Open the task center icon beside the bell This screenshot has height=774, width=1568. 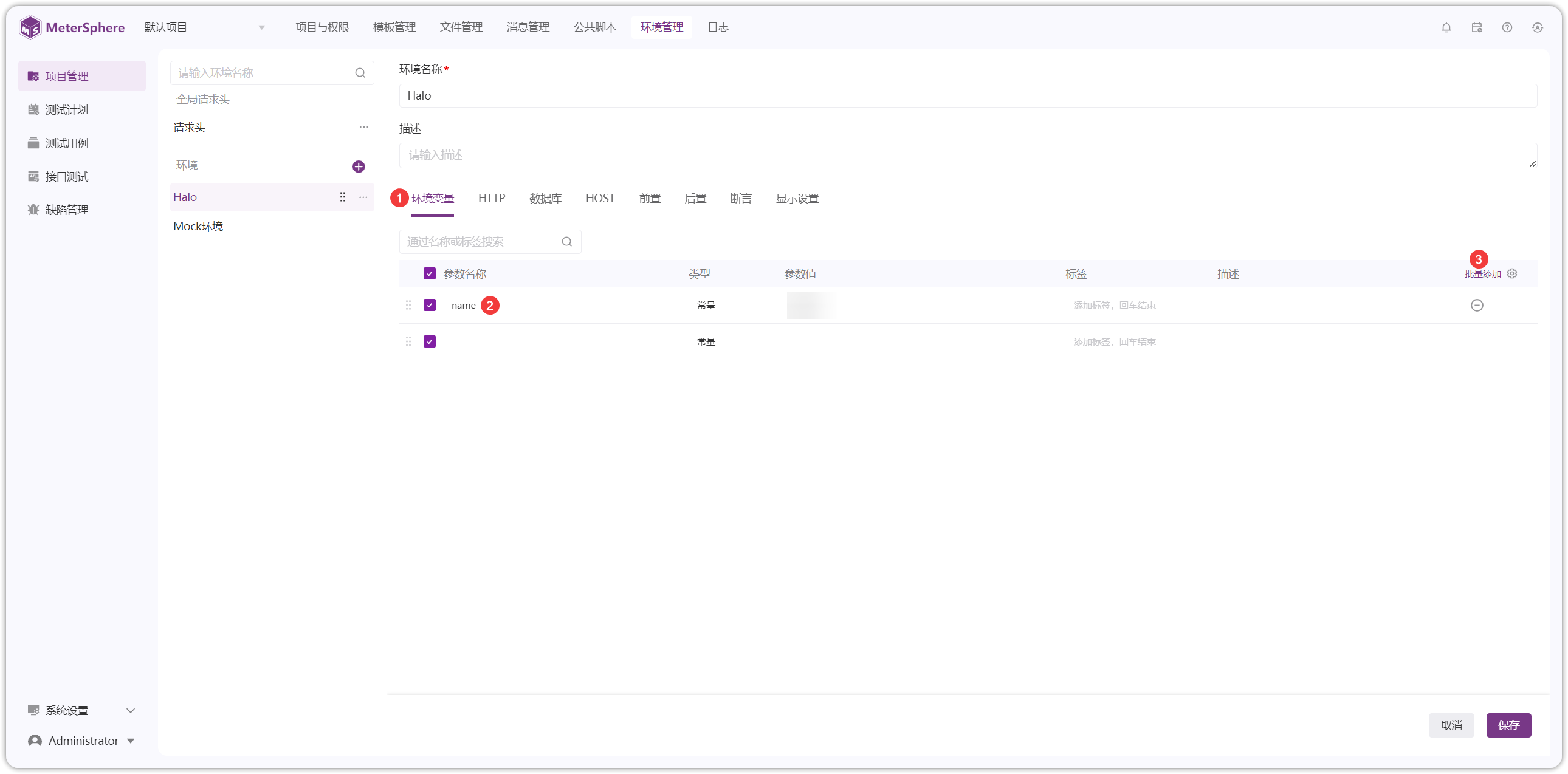click(1477, 27)
